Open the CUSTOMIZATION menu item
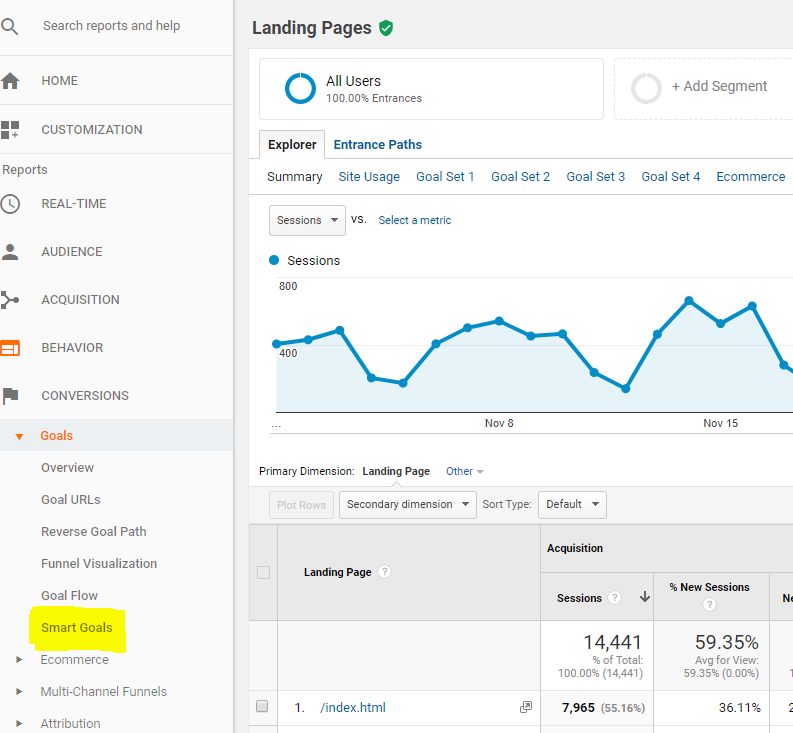This screenshot has width=793, height=733. coord(92,130)
